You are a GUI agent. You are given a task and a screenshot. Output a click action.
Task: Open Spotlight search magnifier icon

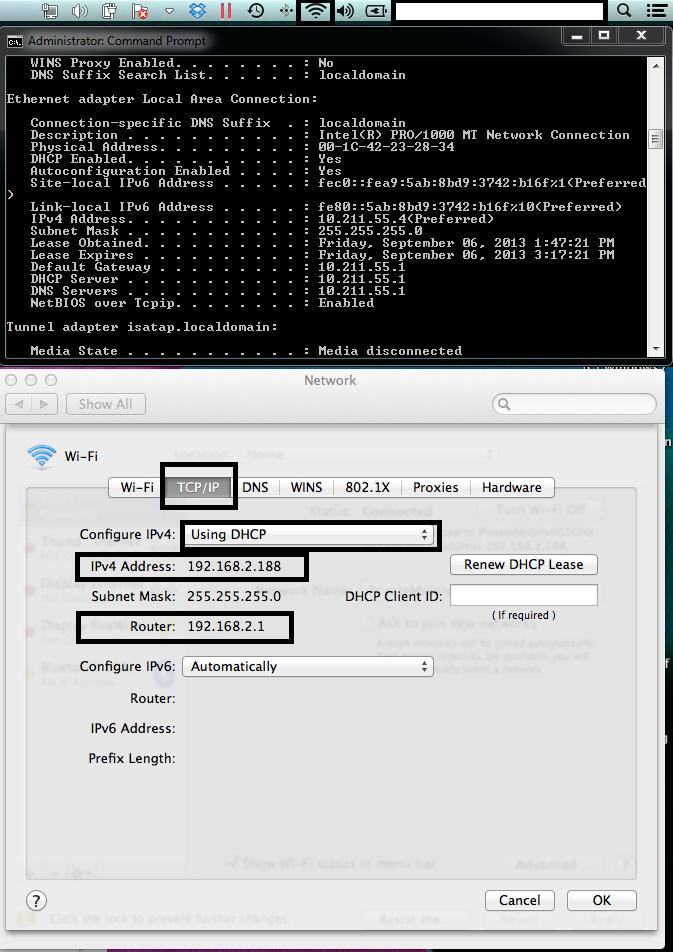click(x=624, y=11)
